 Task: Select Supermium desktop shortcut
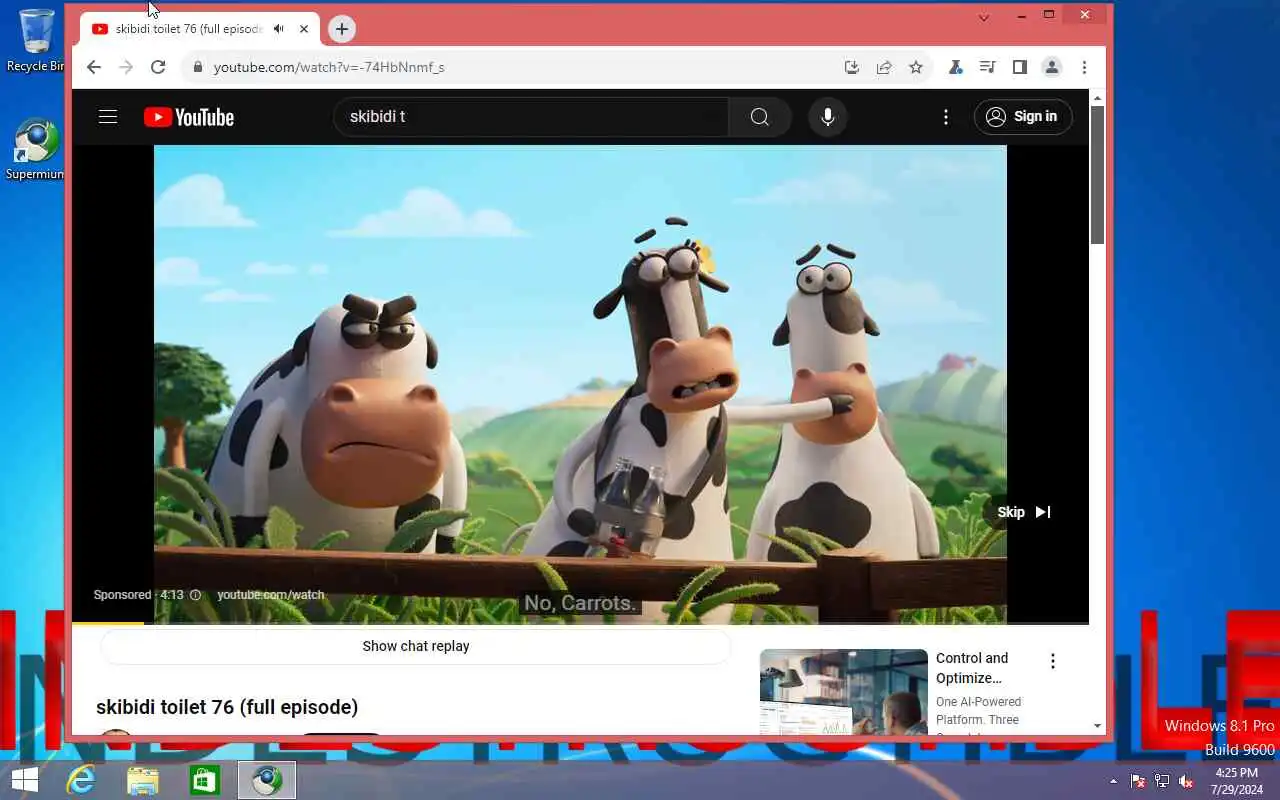click(x=36, y=150)
